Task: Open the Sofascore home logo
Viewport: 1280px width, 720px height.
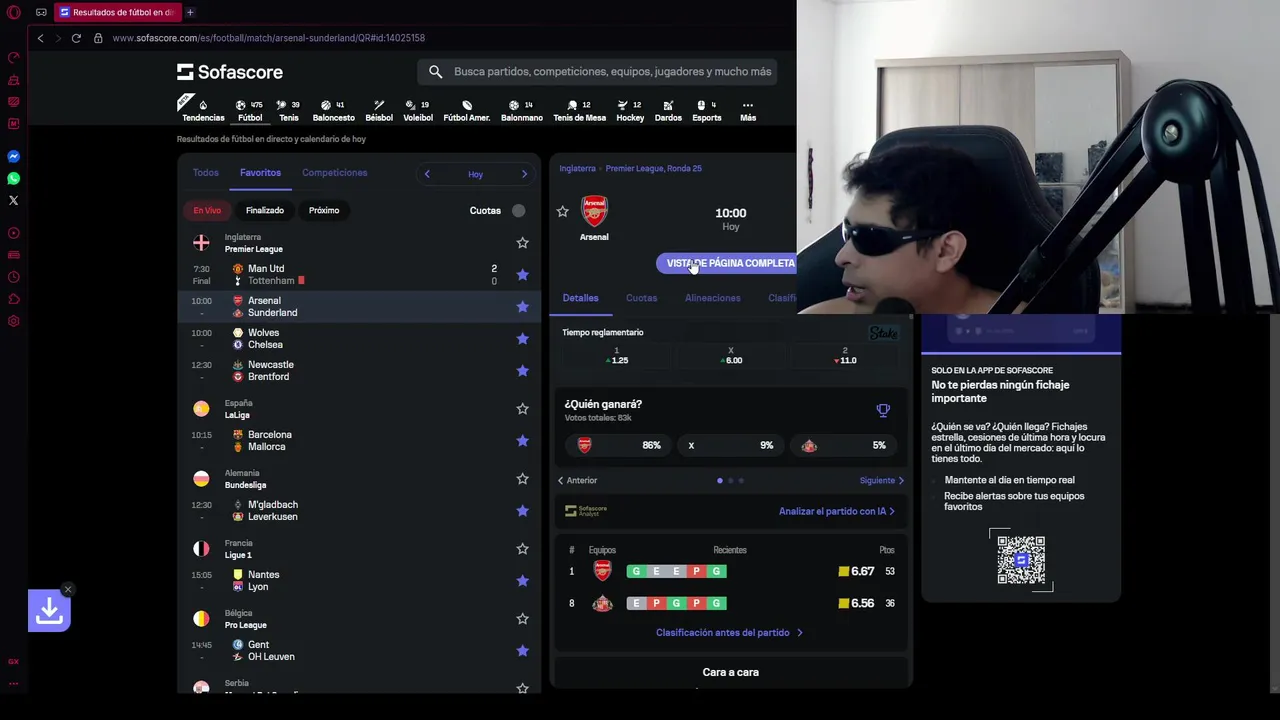Action: (x=230, y=72)
